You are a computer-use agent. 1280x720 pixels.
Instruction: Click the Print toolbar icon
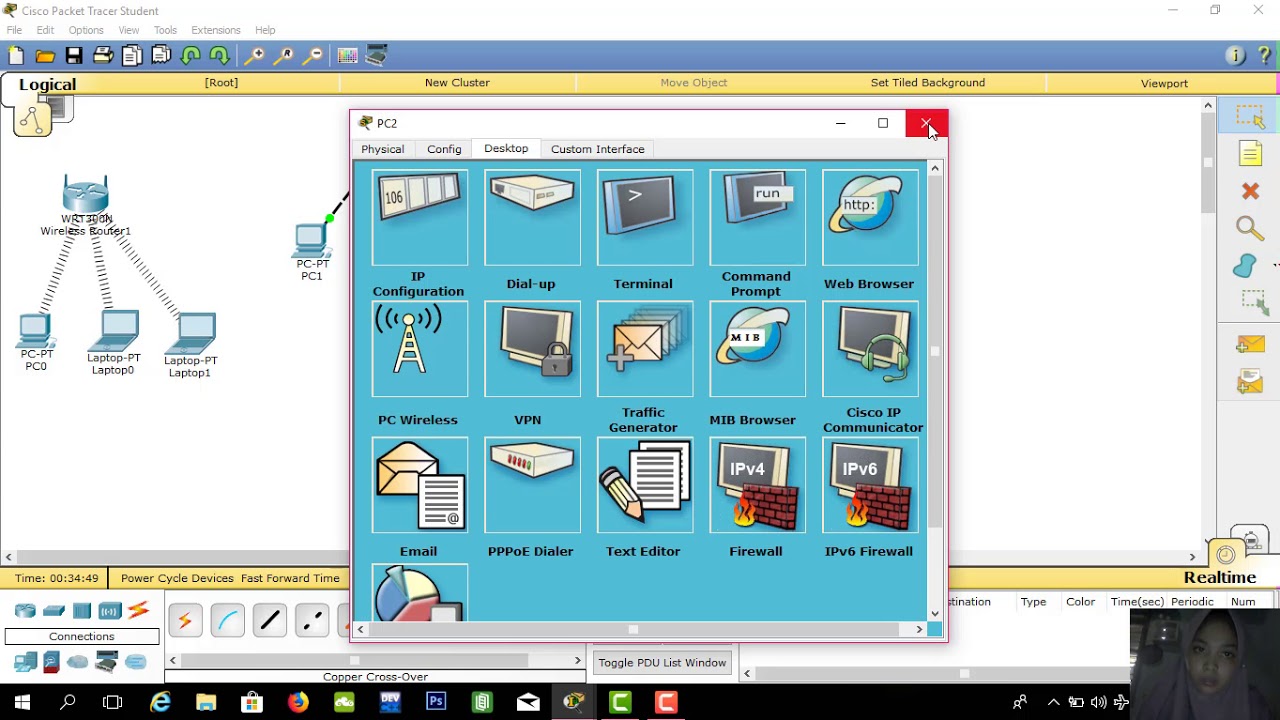(x=103, y=56)
